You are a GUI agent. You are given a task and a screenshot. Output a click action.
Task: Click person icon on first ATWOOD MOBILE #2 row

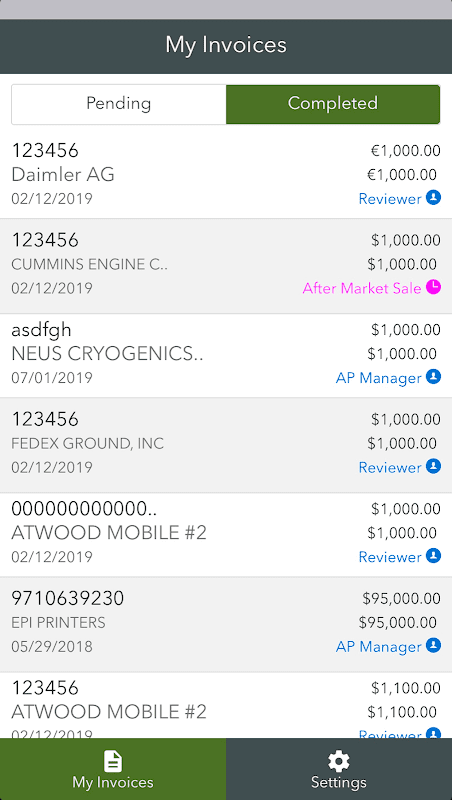tap(433, 556)
